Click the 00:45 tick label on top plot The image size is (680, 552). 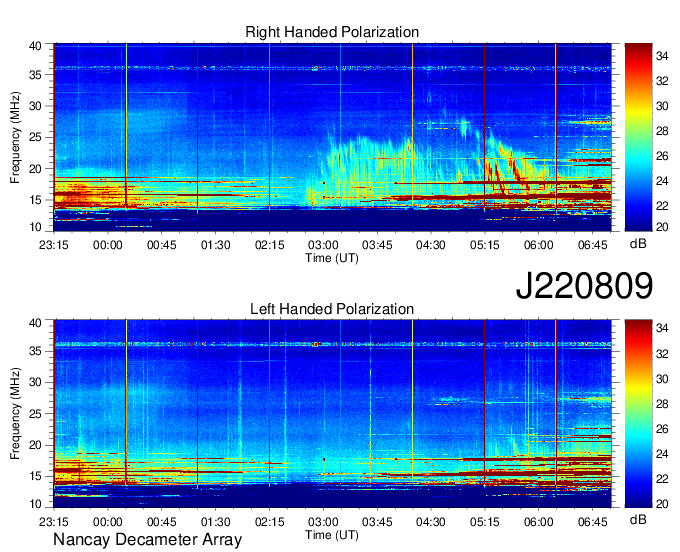pos(161,245)
